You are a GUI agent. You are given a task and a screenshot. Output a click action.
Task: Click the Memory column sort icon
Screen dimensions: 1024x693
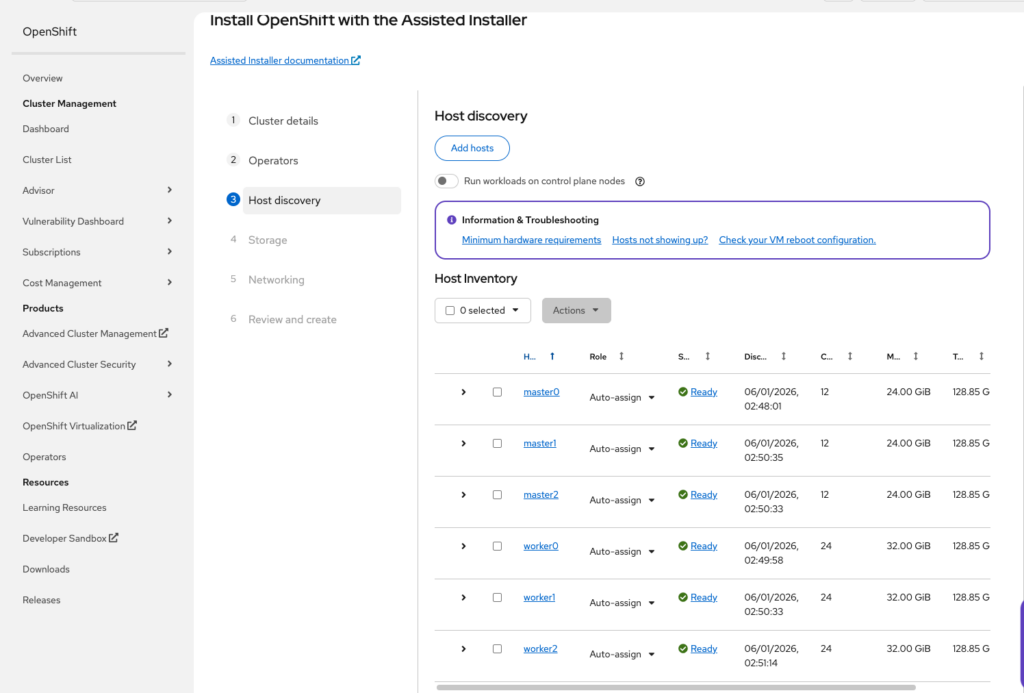[x=915, y=356]
